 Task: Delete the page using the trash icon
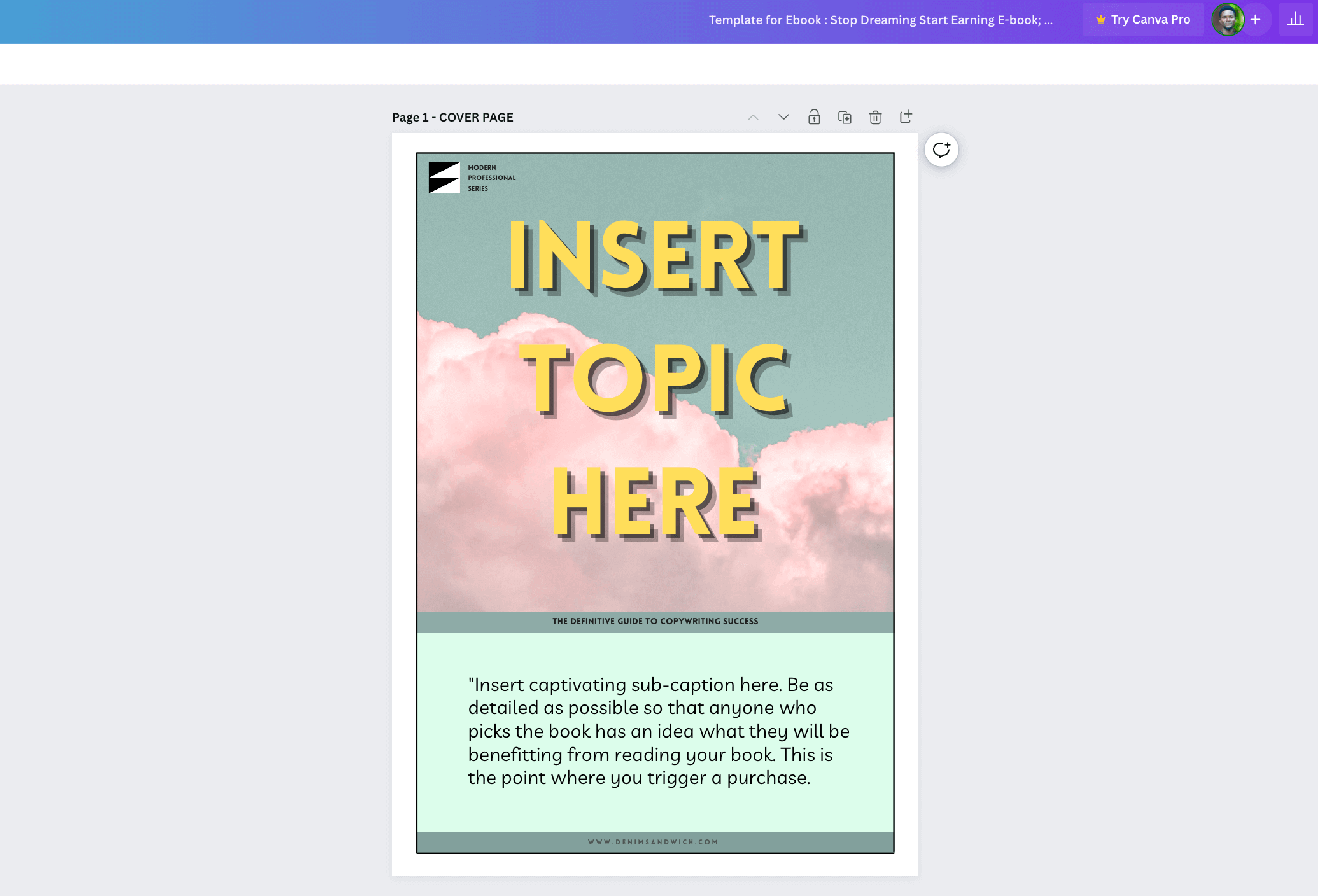pos(875,117)
